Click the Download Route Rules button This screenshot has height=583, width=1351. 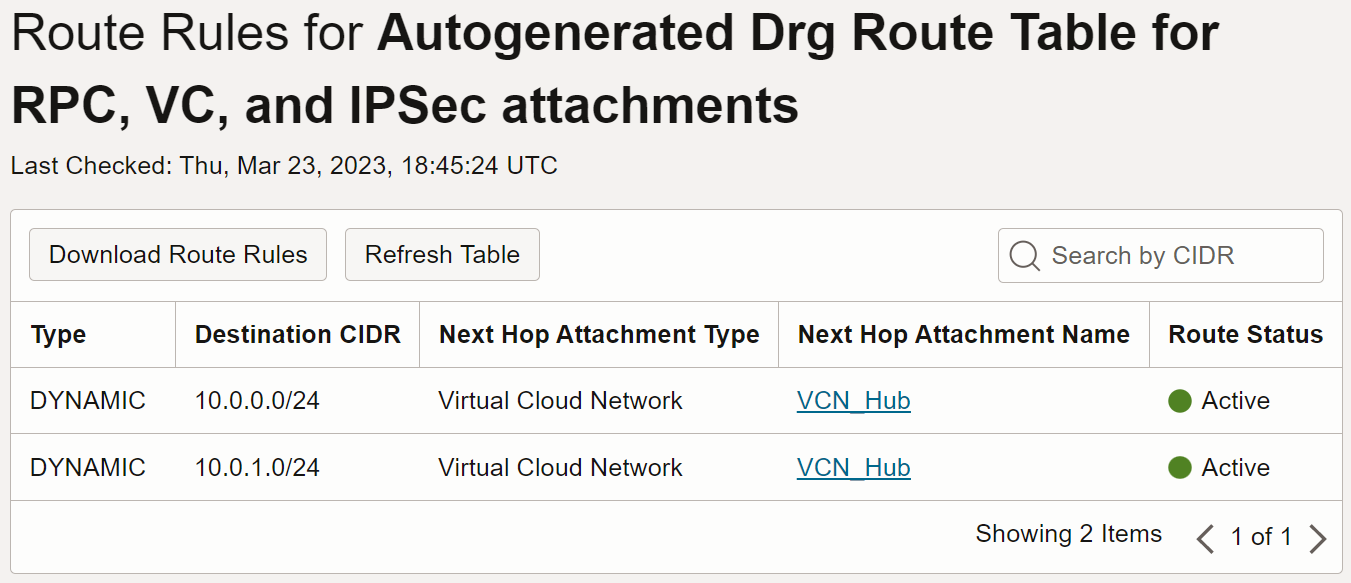point(178,255)
